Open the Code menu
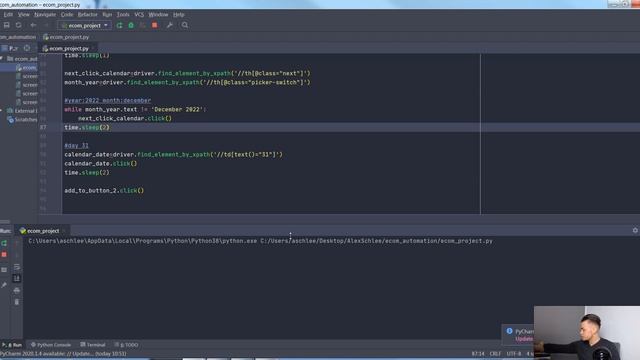This screenshot has height=360, width=640. point(67,15)
